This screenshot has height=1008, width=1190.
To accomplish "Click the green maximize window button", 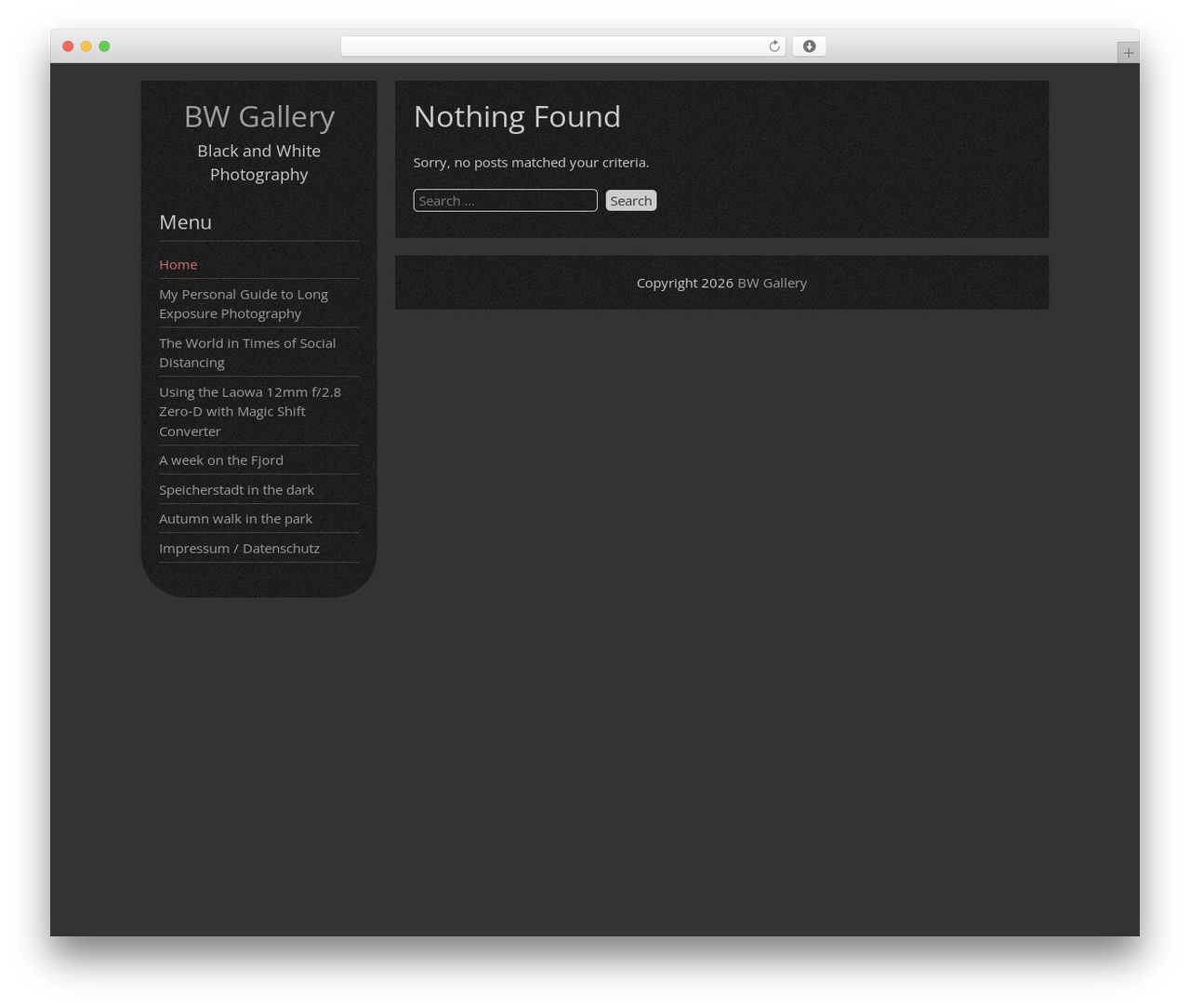I will tap(104, 46).
